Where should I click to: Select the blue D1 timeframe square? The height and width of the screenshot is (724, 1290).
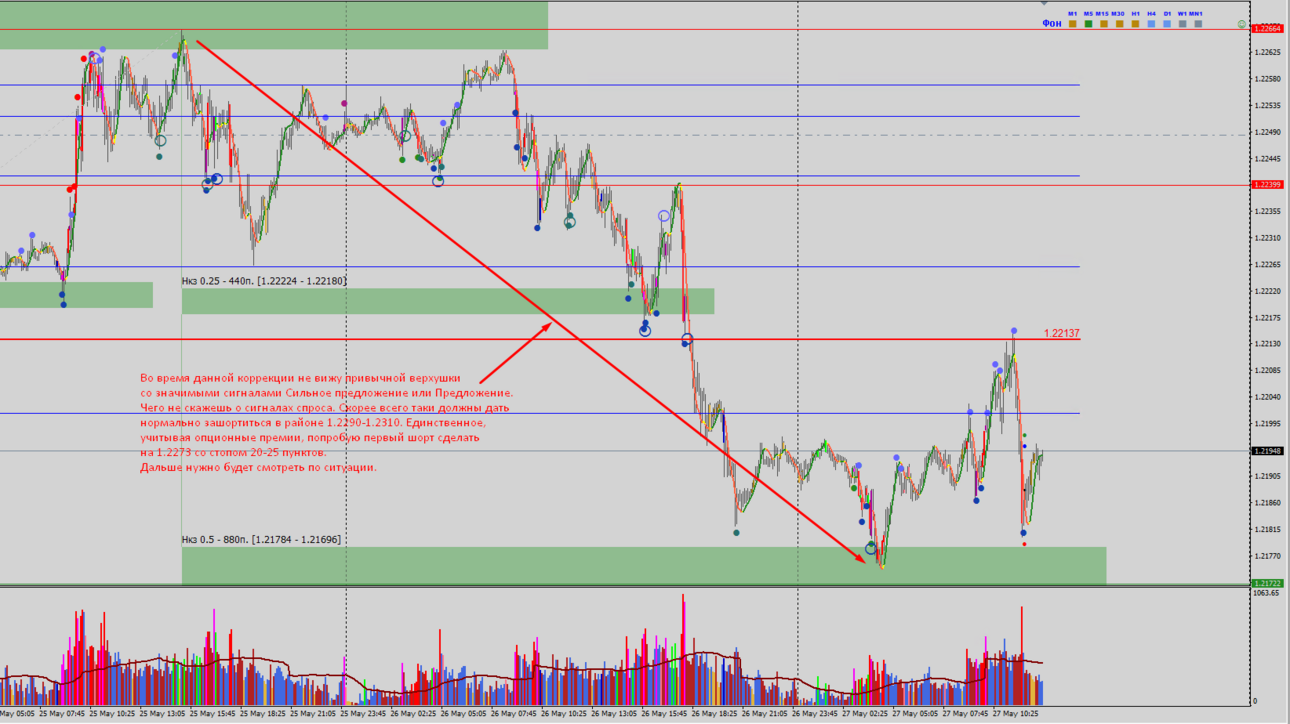pyautogui.click(x=1167, y=24)
